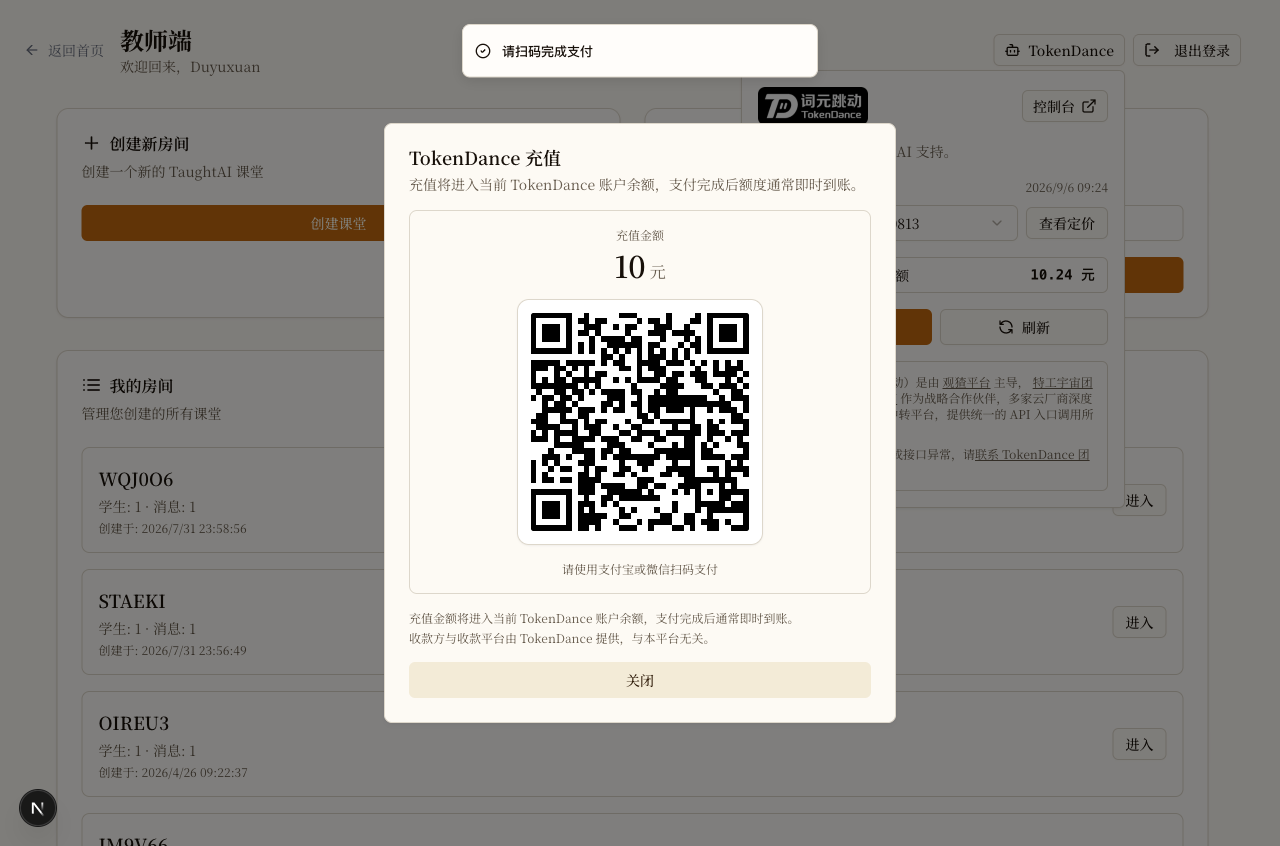Click the 持工宇宙团 link

pyautogui.click(x=1063, y=382)
